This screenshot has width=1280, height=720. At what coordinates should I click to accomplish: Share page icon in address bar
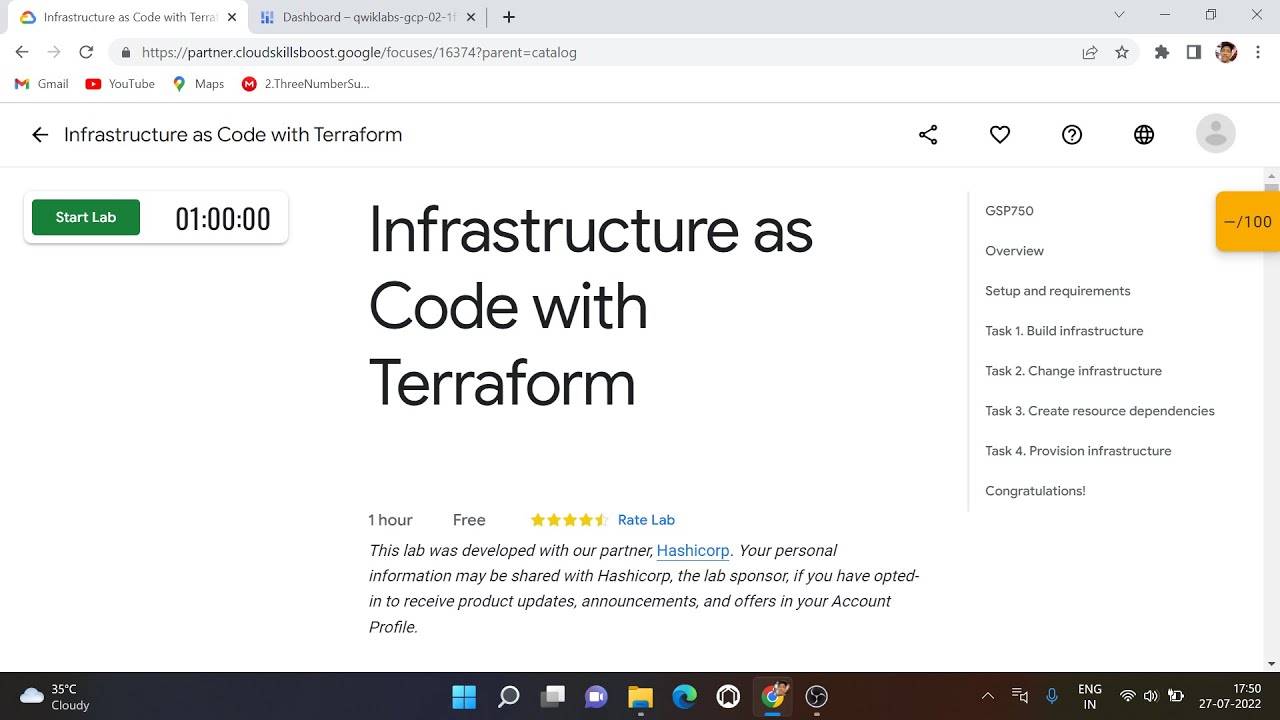pyautogui.click(x=1090, y=52)
